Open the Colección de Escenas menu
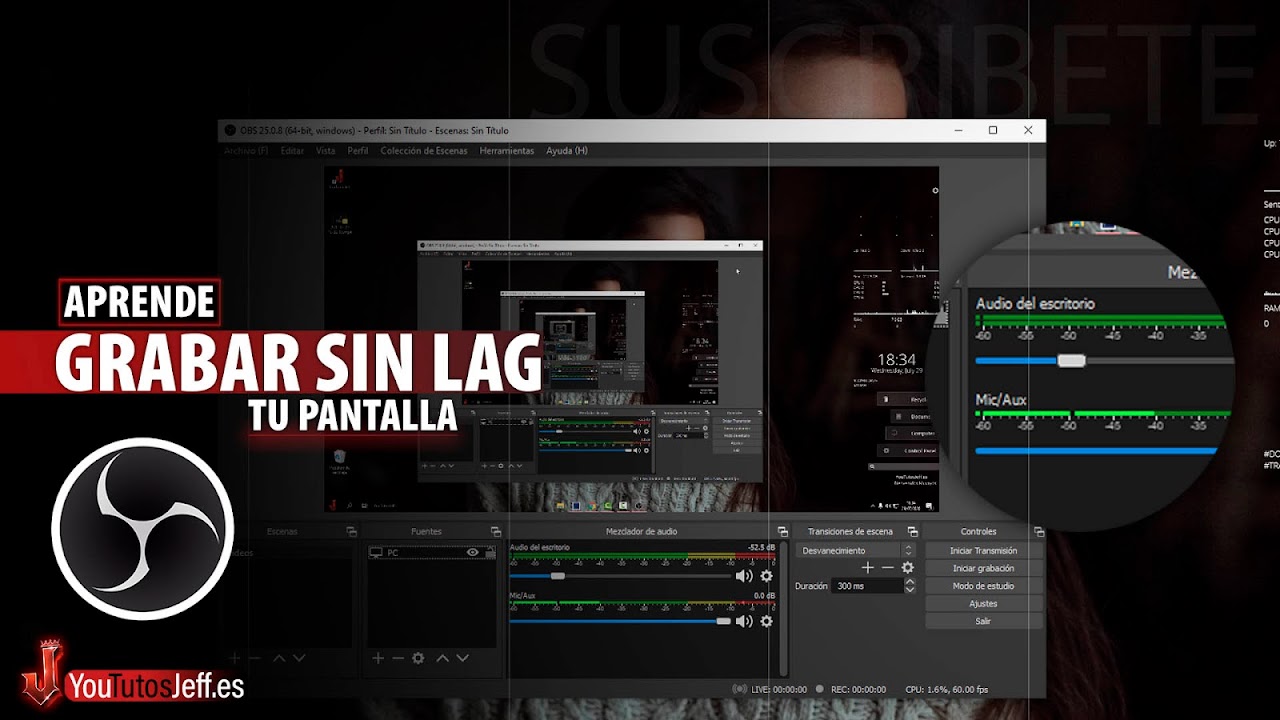1280x720 pixels. coord(424,151)
